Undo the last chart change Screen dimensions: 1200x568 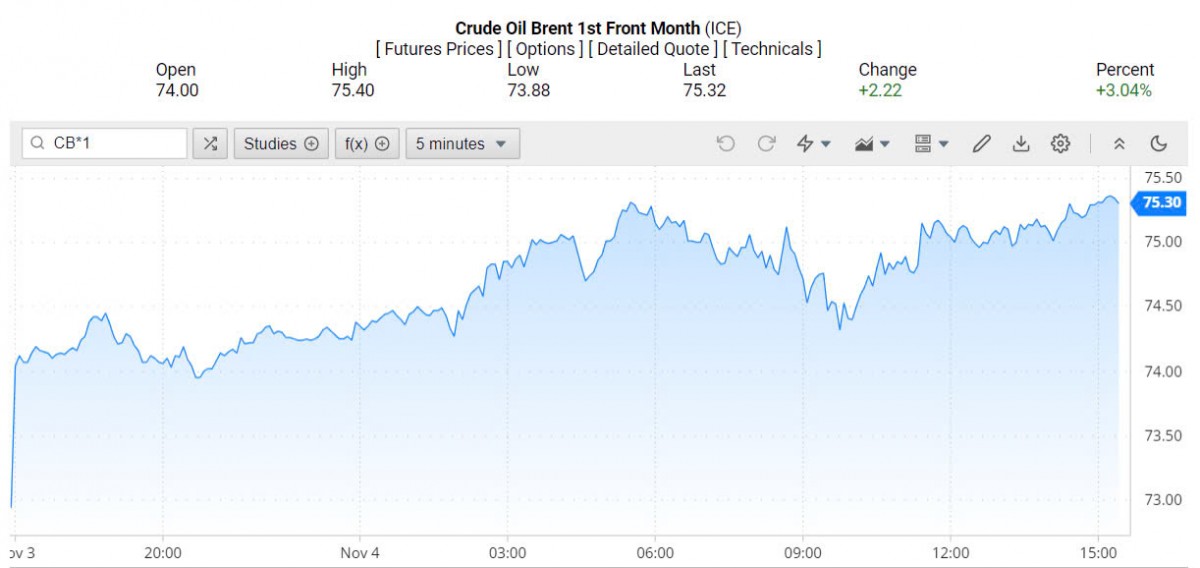(726, 144)
